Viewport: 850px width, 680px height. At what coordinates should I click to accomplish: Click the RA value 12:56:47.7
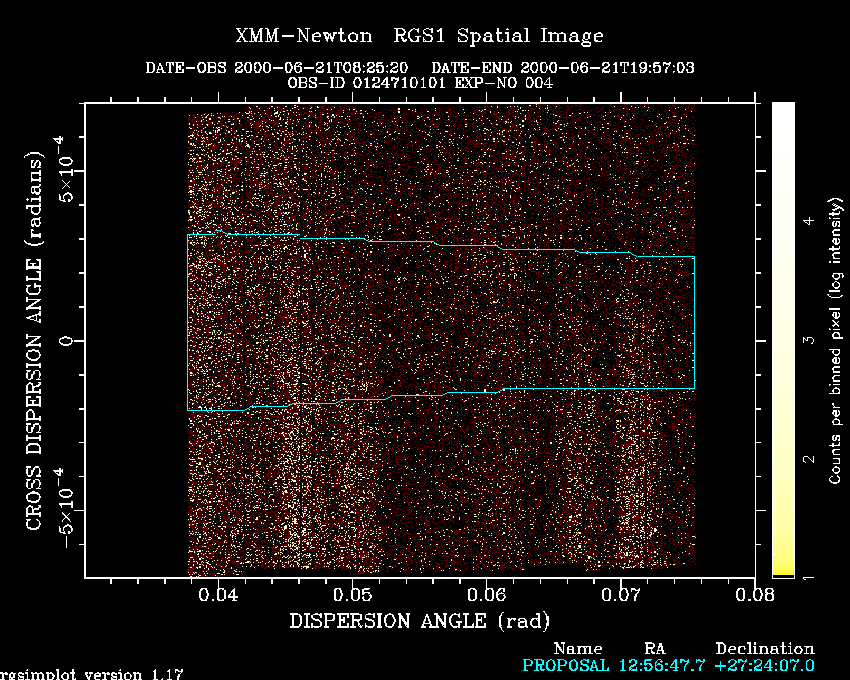[662, 665]
